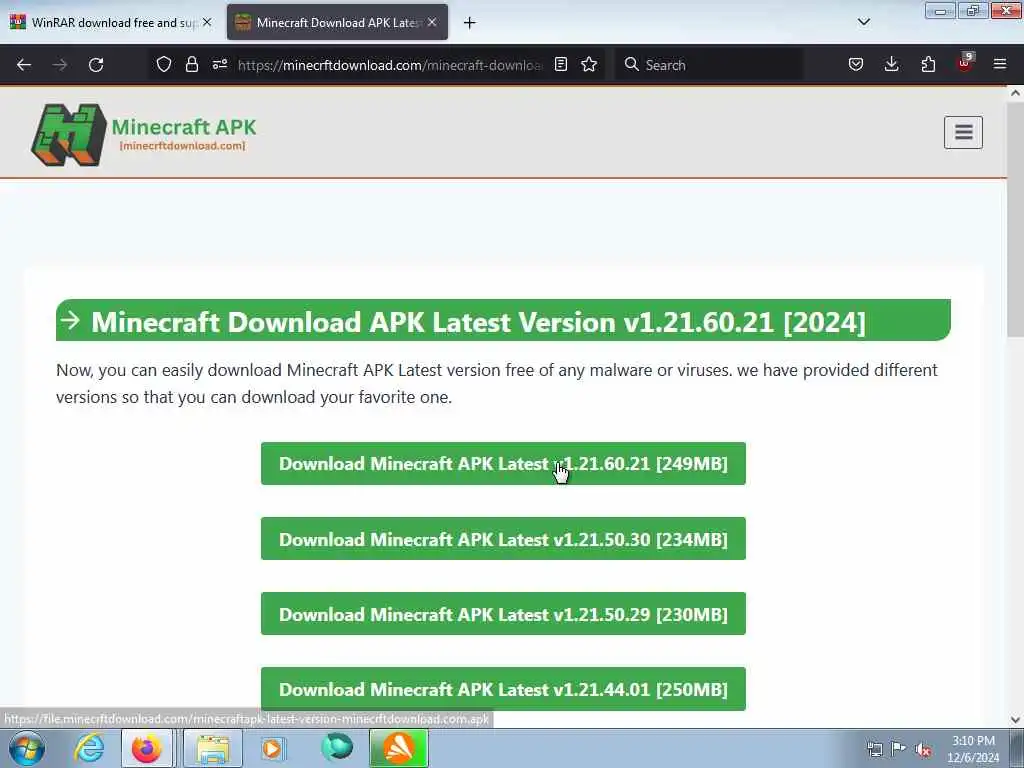Open the orange app taskbar icon
The height and width of the screenshot is (768, 1024).
click(399, 748)
